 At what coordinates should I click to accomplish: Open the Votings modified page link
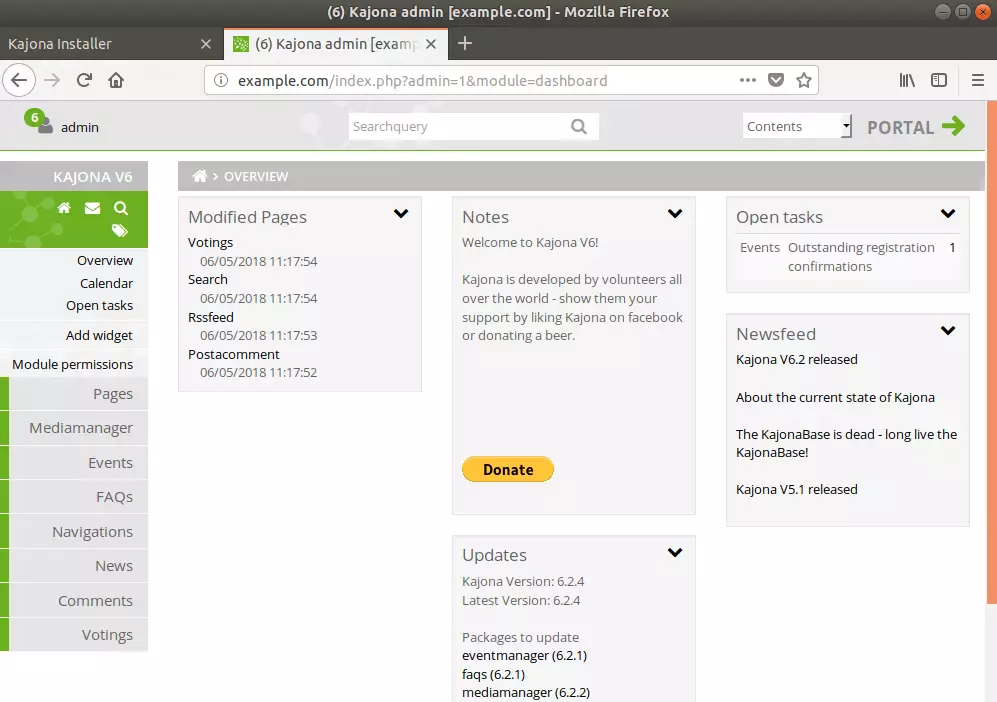click(x=210, y=242)
